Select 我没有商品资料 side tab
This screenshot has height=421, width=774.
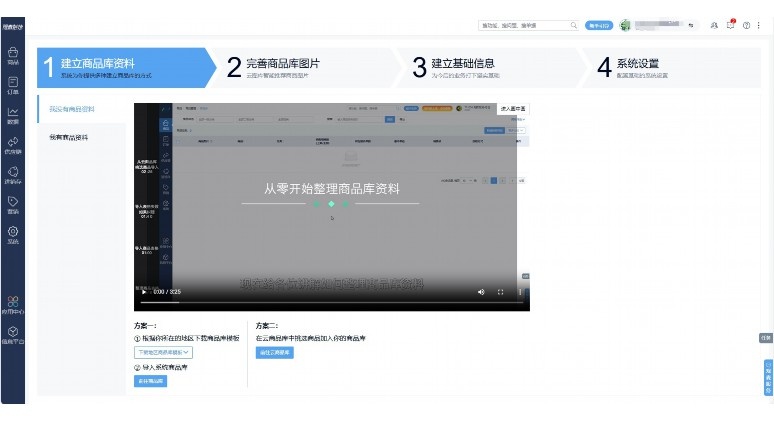81,109
